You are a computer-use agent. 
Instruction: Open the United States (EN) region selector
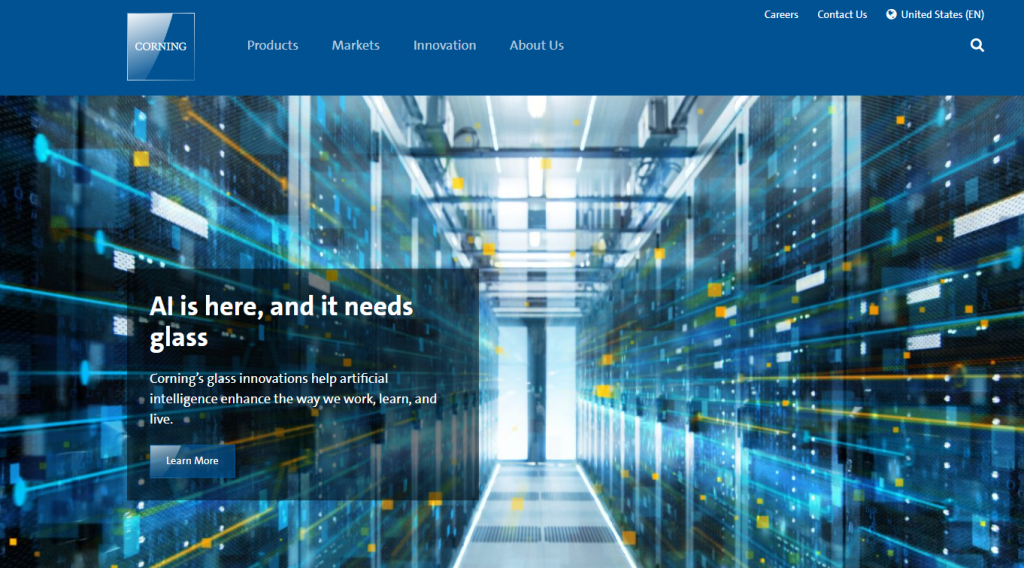point(942,15)
